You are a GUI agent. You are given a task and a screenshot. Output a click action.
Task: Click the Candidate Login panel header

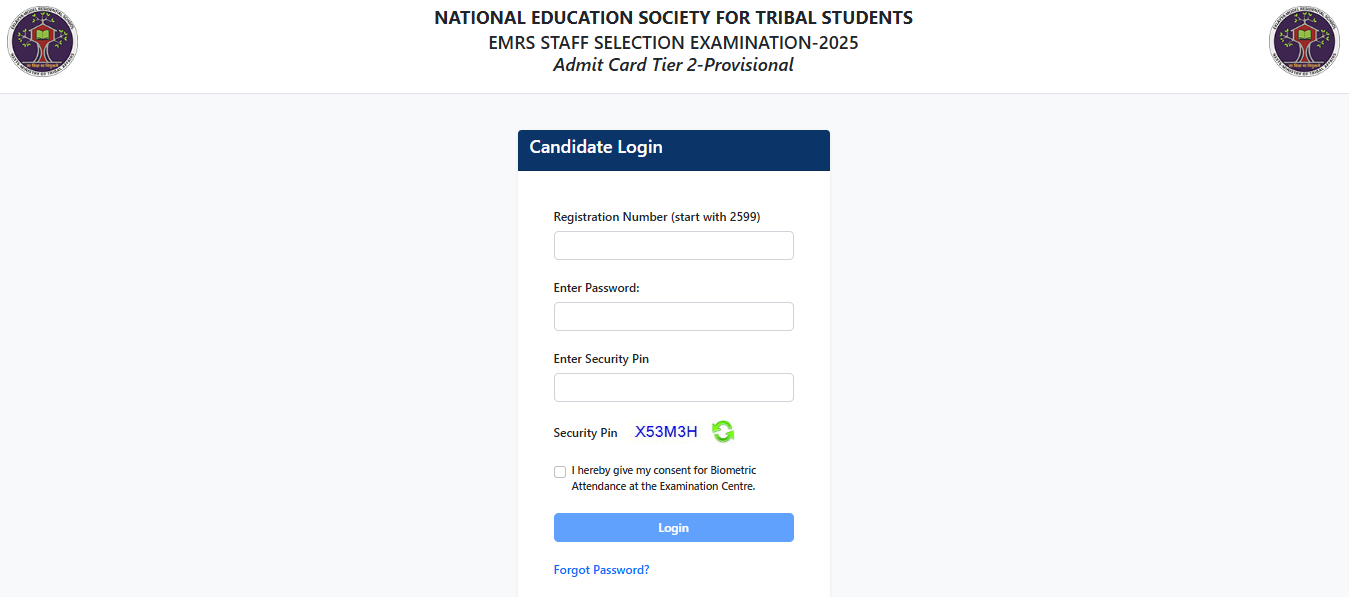(x=673, y=150)
